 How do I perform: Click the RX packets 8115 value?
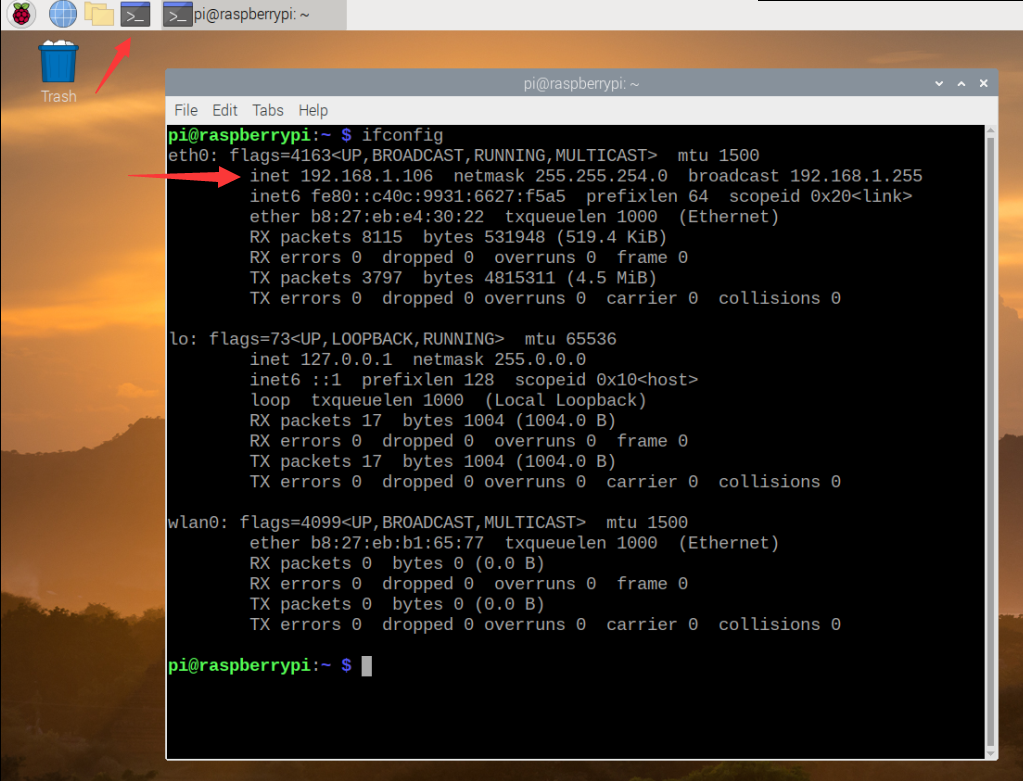382,237
